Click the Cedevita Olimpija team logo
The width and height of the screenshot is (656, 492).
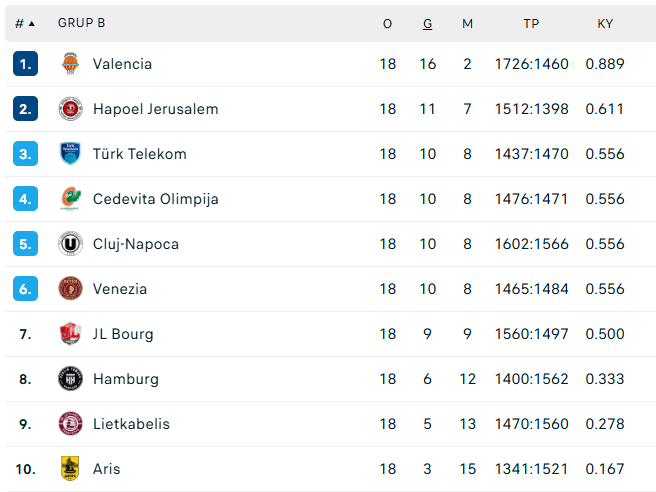click(x=70, y=199)
